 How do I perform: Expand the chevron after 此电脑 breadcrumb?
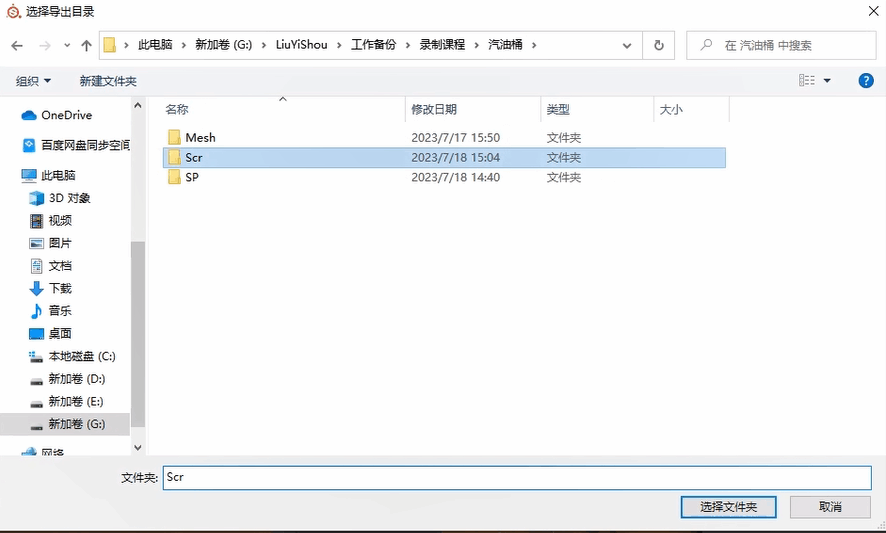coord(183,45)
